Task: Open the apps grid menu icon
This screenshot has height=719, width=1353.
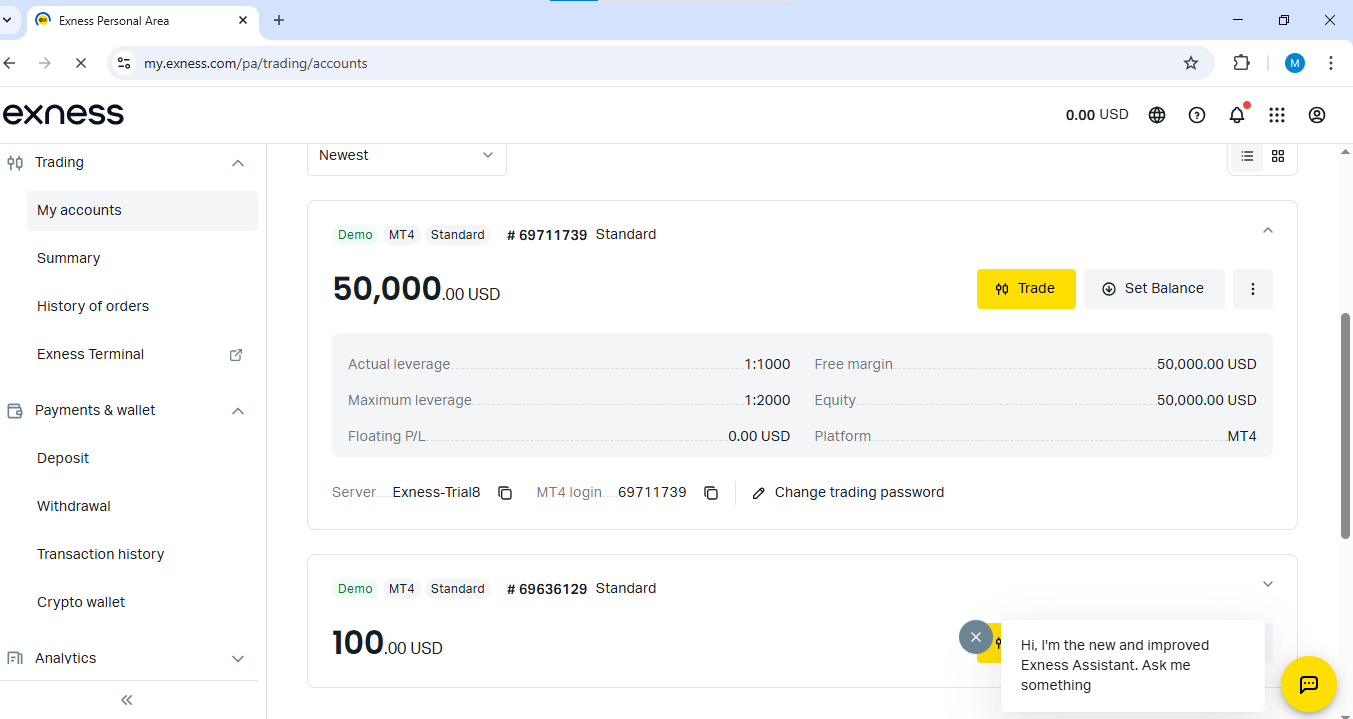Action: [1277, 115]
